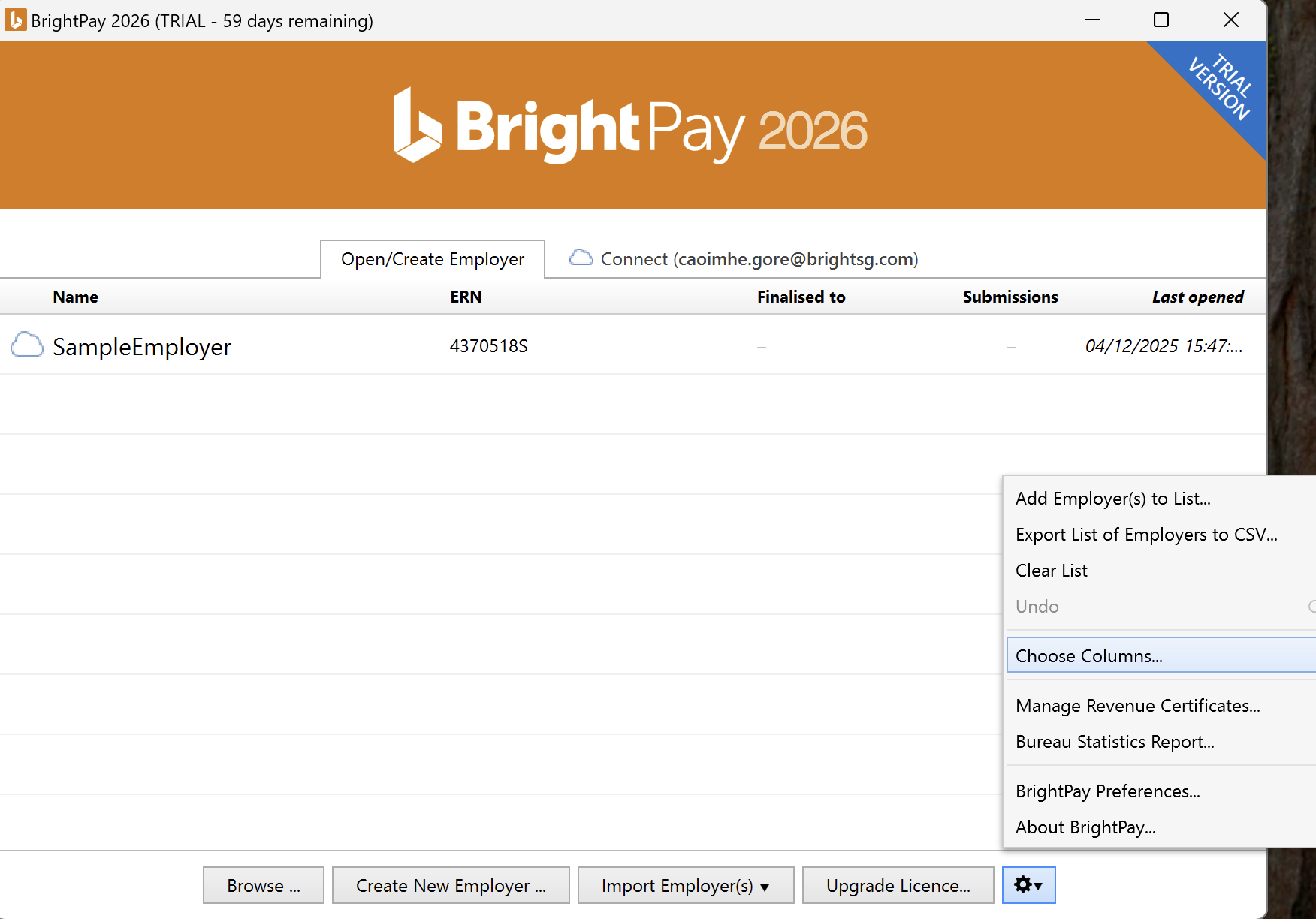This screenshot has width=1316, height=919.
Task: Open BrightPay Preferences... from menu
Action: point(1107,791)
